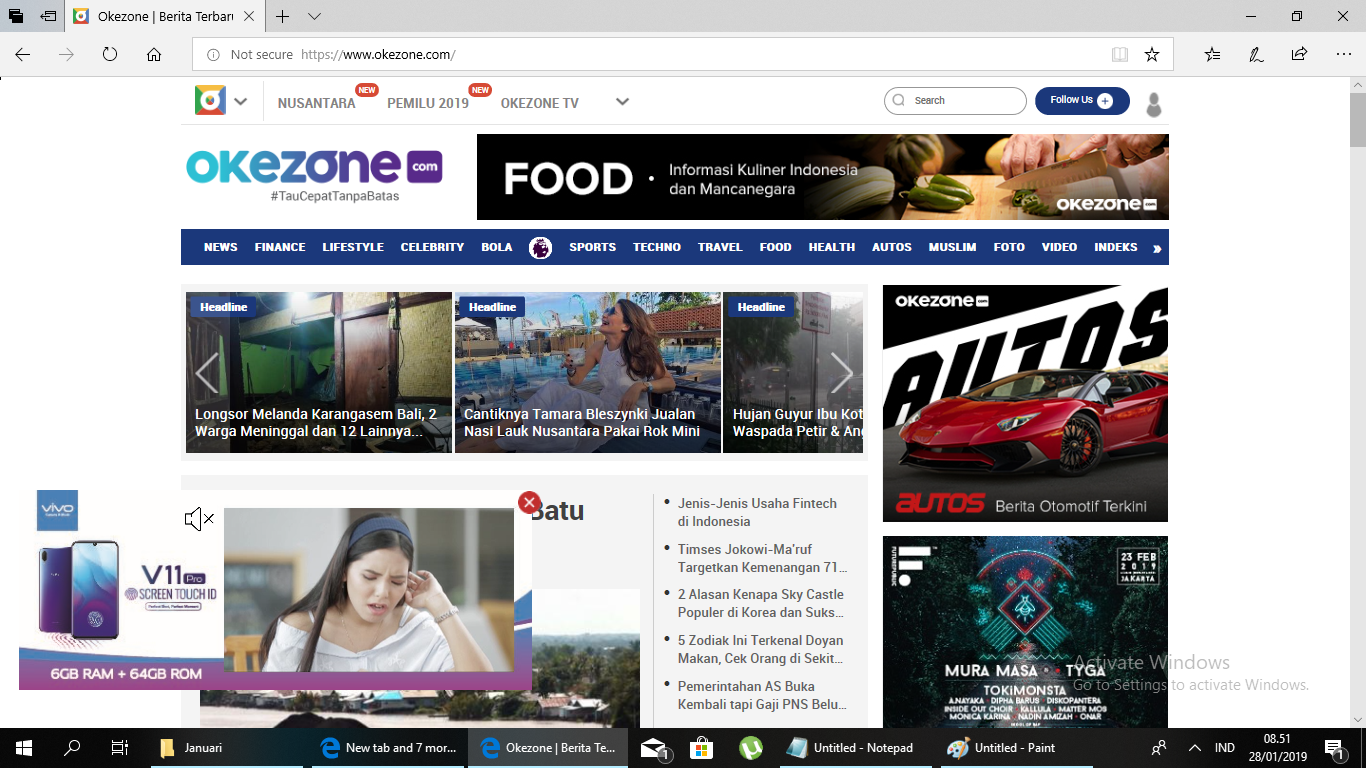1366x768 pixels.
Task: Open the Windows Start menu
Action: (x=24, y=748)
